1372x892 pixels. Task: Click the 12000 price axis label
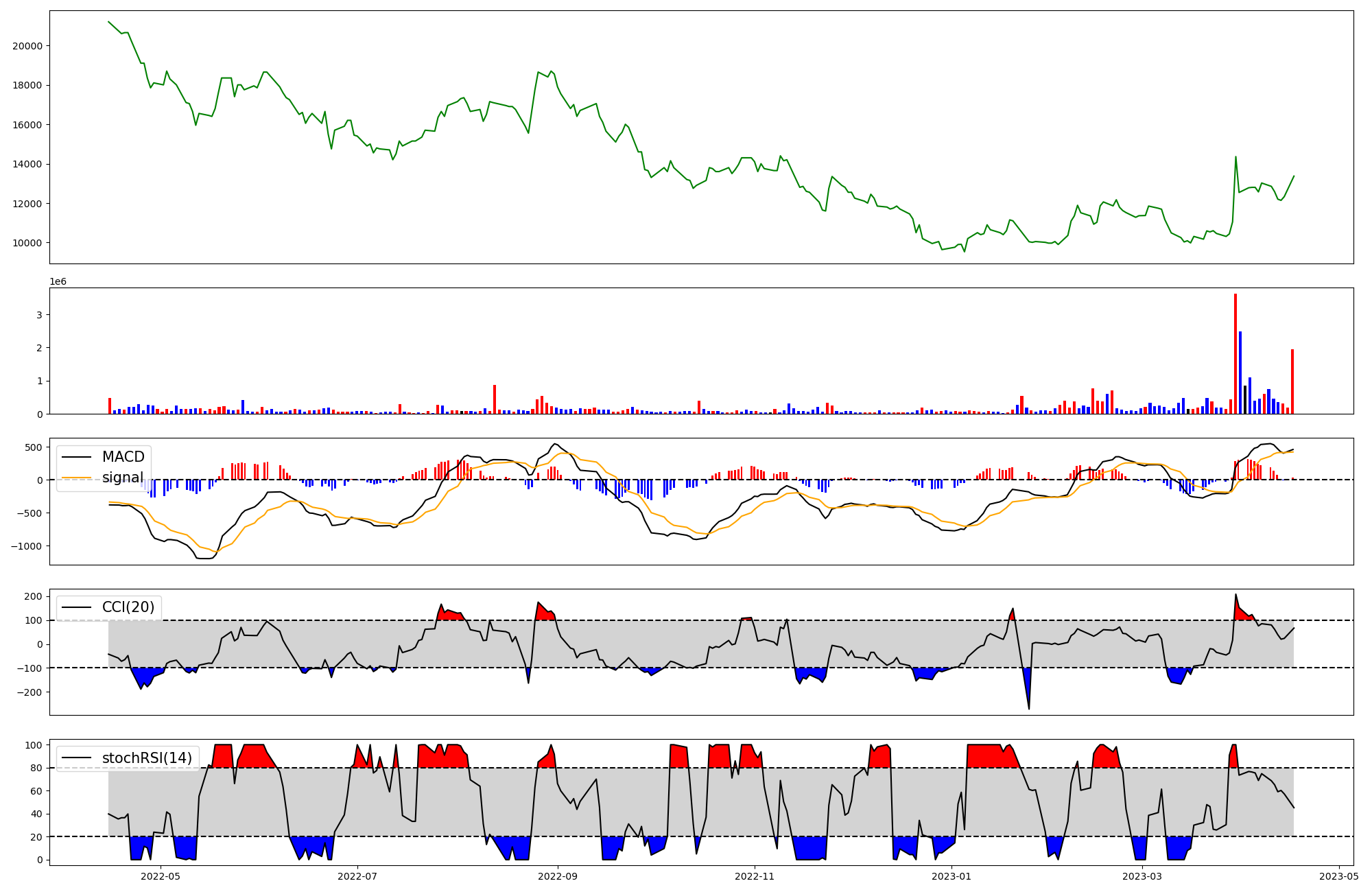point(27,204)
